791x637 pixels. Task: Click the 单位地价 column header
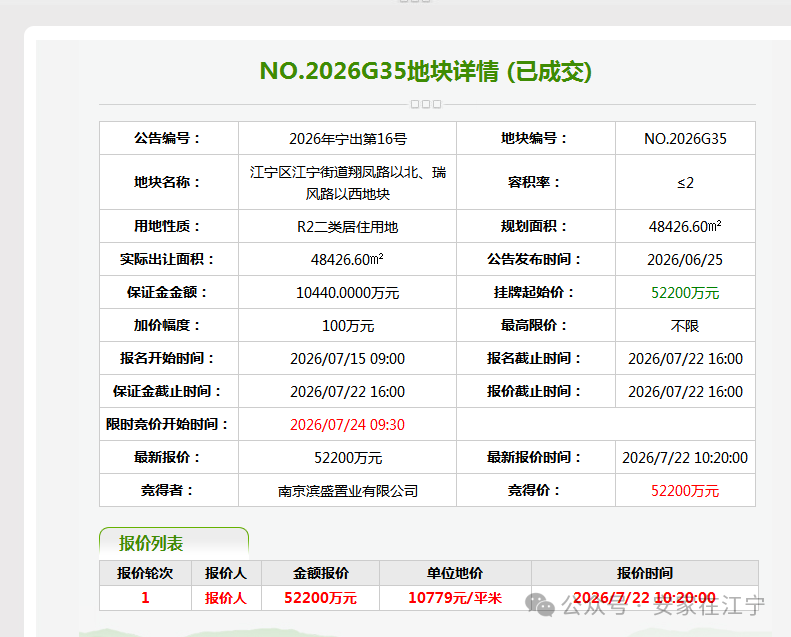click(455, 573)
